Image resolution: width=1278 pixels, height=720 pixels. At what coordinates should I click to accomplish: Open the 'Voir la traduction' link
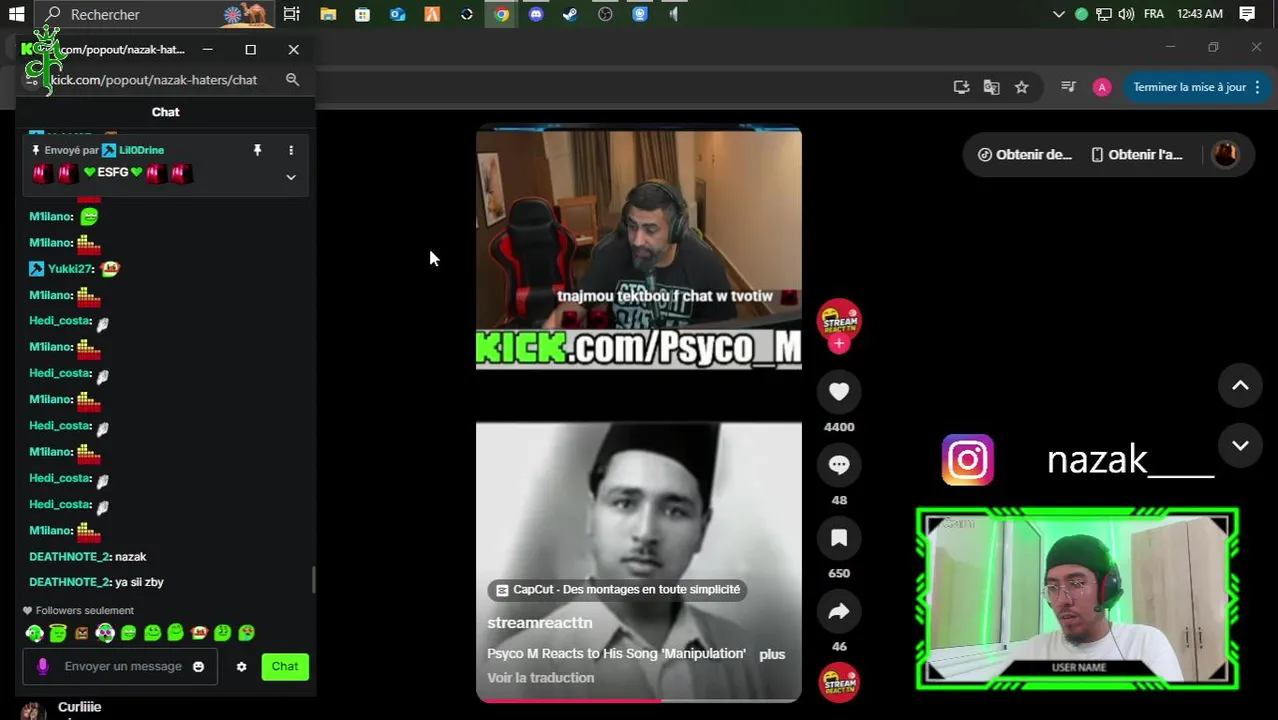(540, 678)
